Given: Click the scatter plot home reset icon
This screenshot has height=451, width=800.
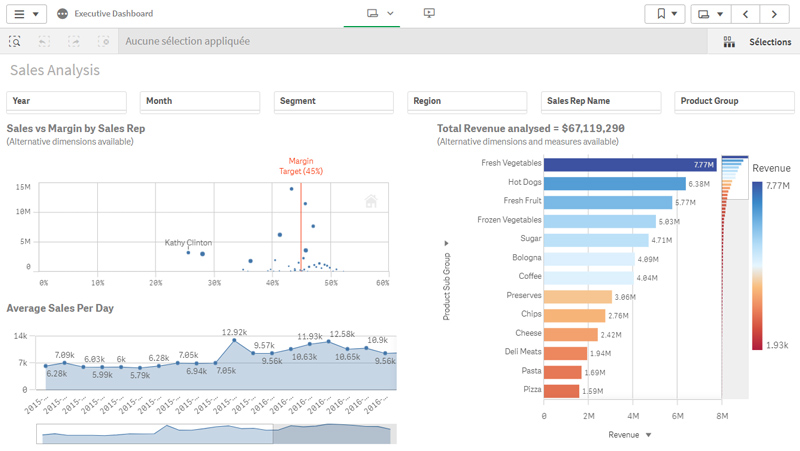Looking at the screenshot, I should pos(371,202).
